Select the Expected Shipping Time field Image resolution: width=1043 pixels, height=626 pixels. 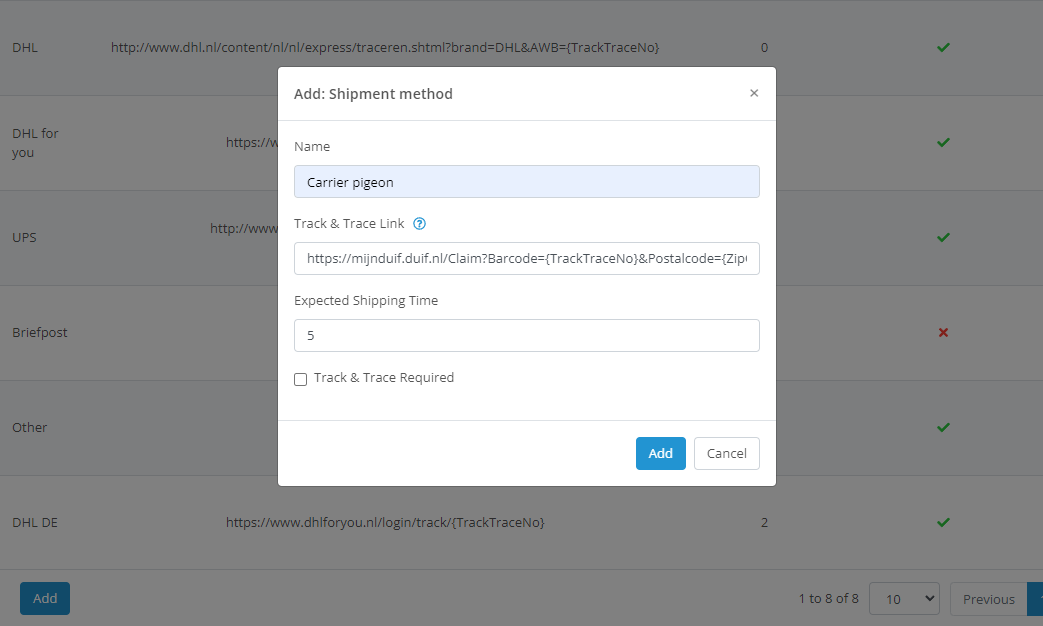[x=526, y=335]
